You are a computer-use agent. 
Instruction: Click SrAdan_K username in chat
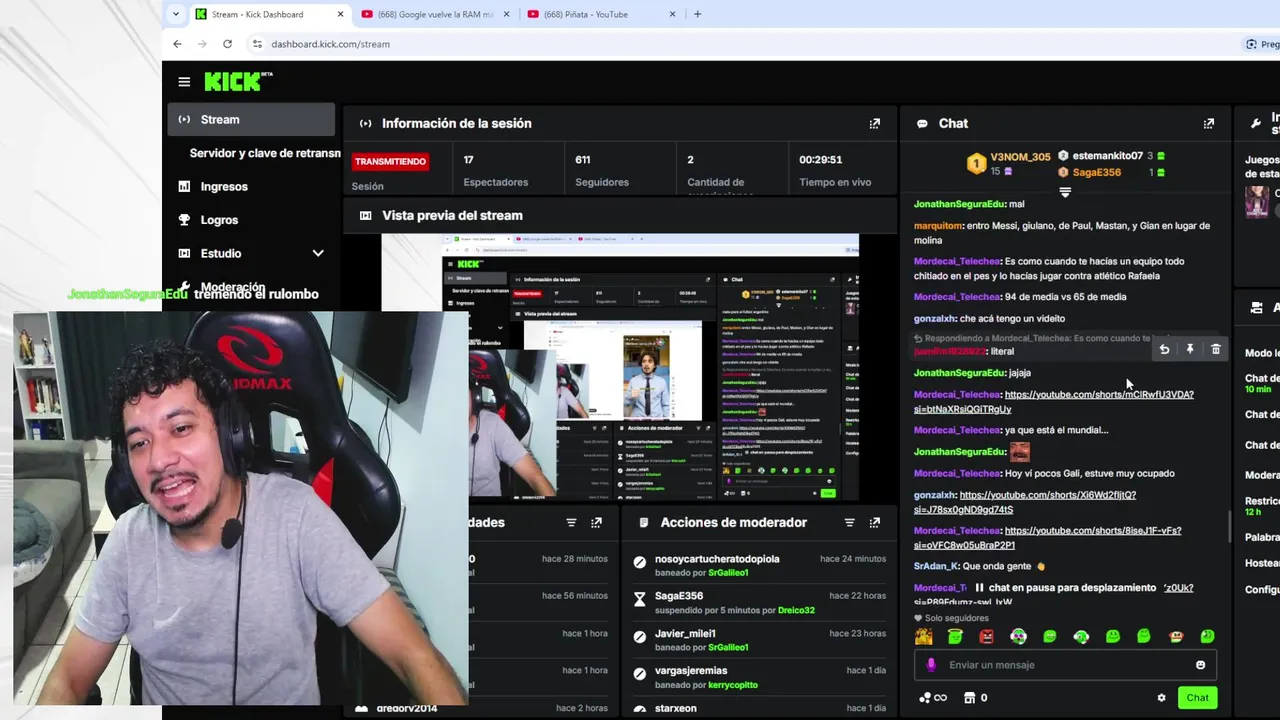[x=936, y=566]
